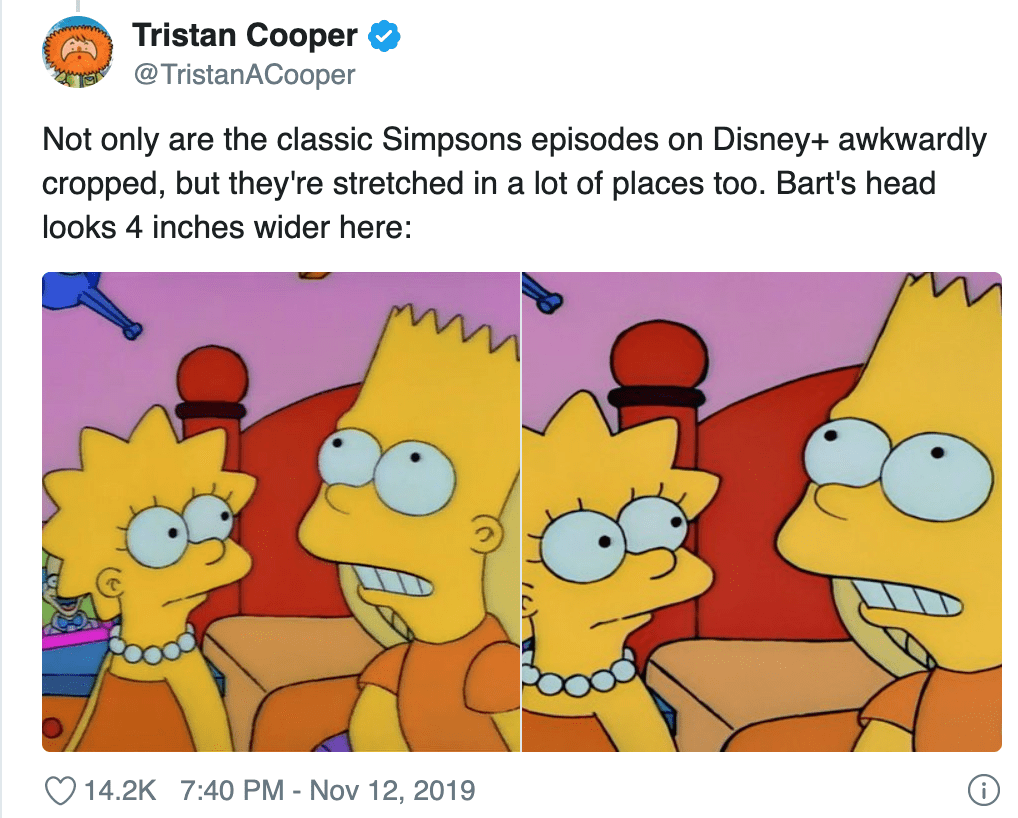Click the tweet text about Disney+ cropping

click(x=514, y=183)
